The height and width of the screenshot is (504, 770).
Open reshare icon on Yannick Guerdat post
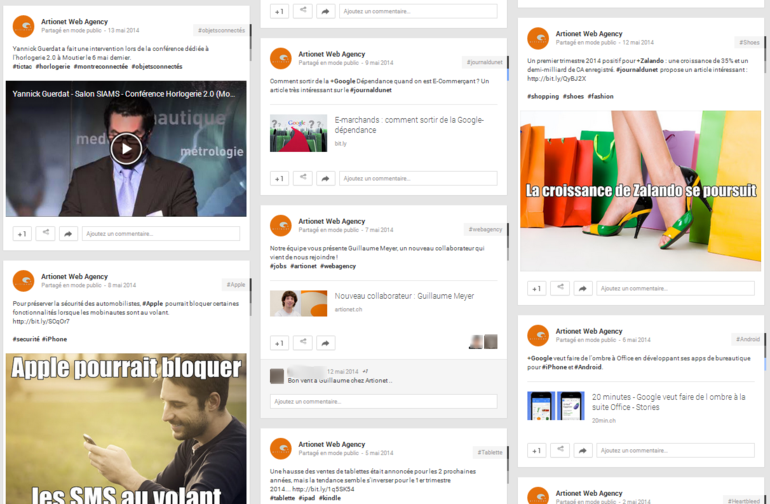[x=46, y=233]
